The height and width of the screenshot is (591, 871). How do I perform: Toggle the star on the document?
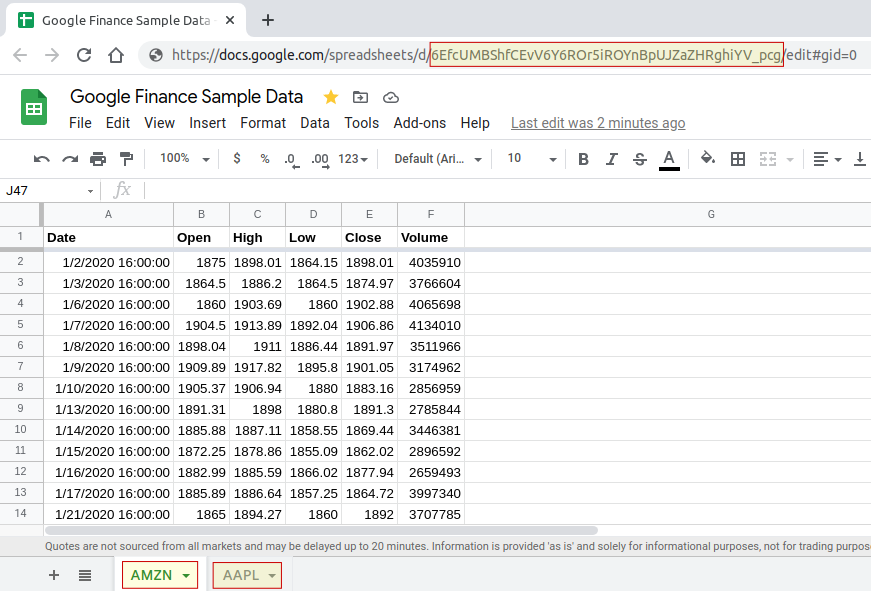331,97
